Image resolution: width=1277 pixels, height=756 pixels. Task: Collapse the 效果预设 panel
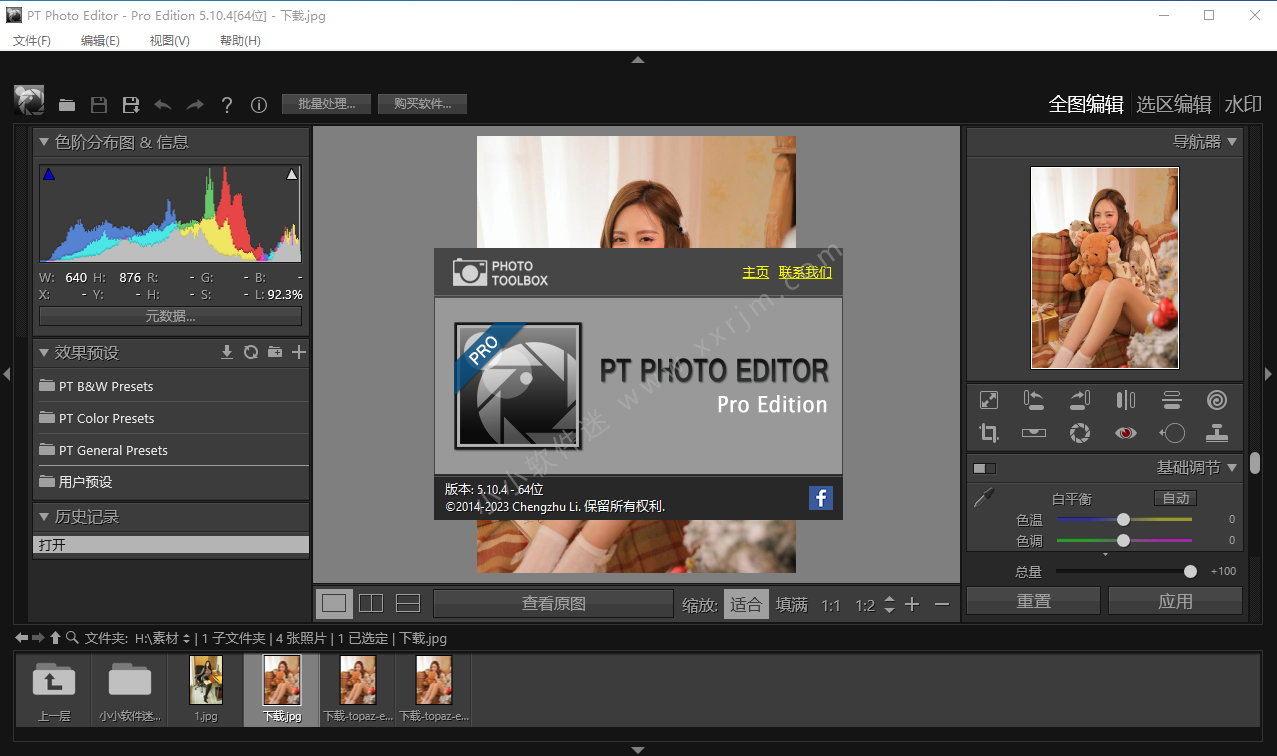(44, 352)
